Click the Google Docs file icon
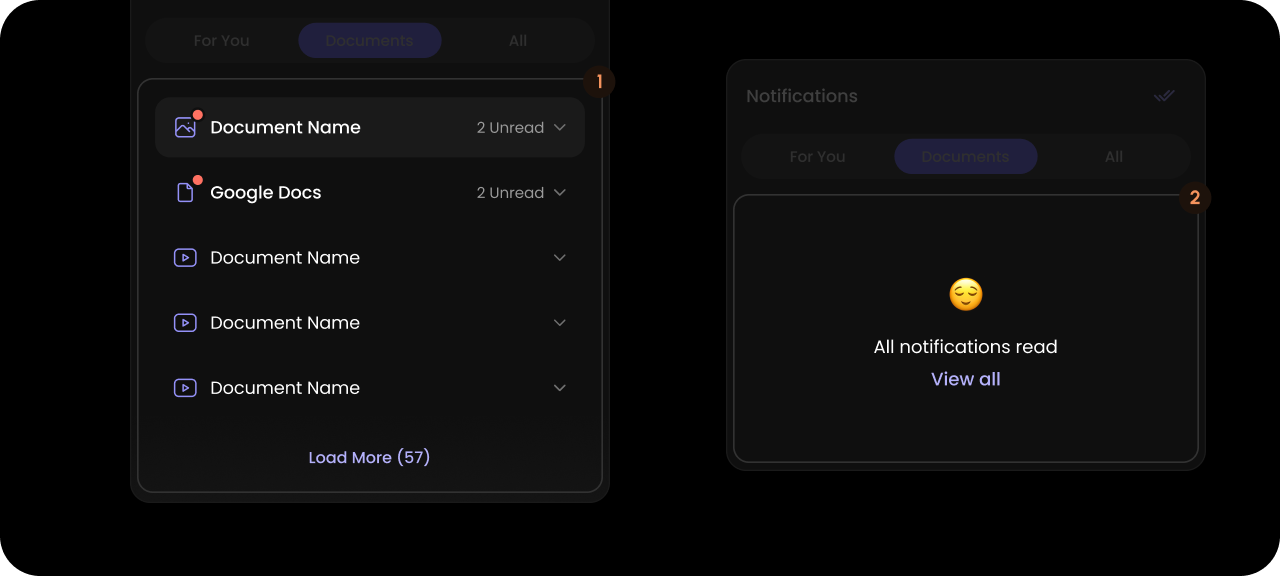The width and height of the screenshot is (1280, 576). point(185,192)
